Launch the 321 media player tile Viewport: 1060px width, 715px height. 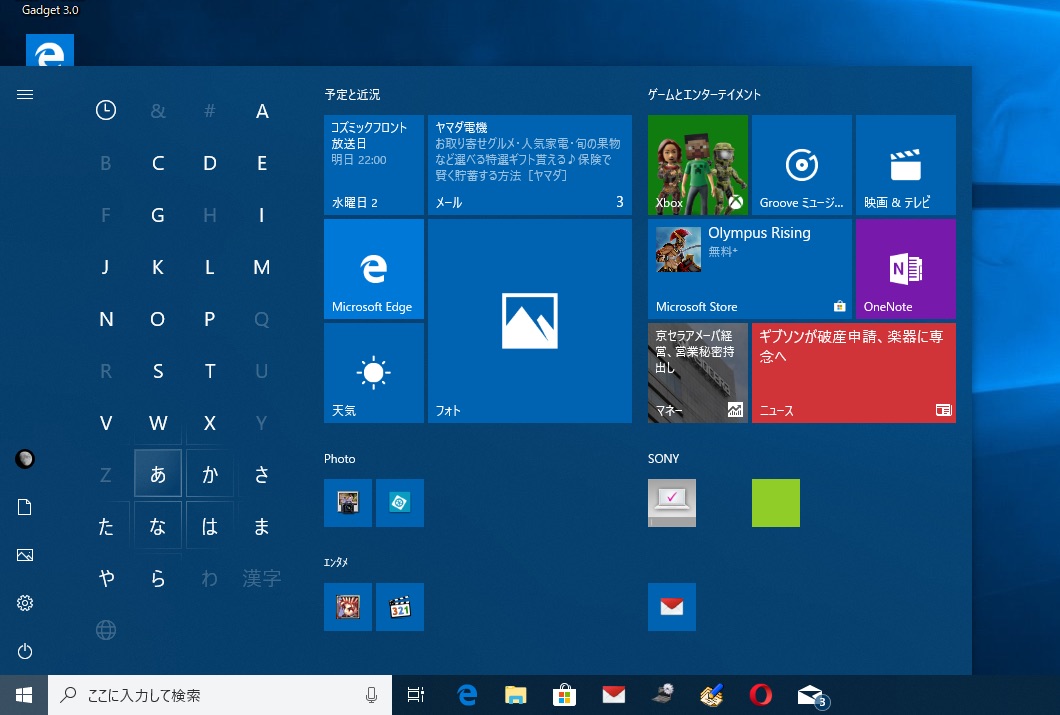pyautogui.click(x=400, y=607)
